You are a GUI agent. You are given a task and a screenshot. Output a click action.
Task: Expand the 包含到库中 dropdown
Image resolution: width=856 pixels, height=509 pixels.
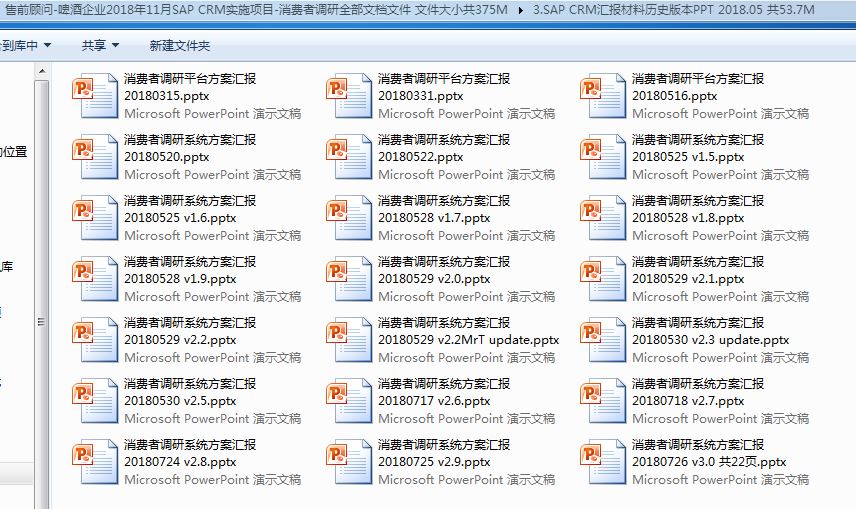pyautogui.click(x=26, y=46)
